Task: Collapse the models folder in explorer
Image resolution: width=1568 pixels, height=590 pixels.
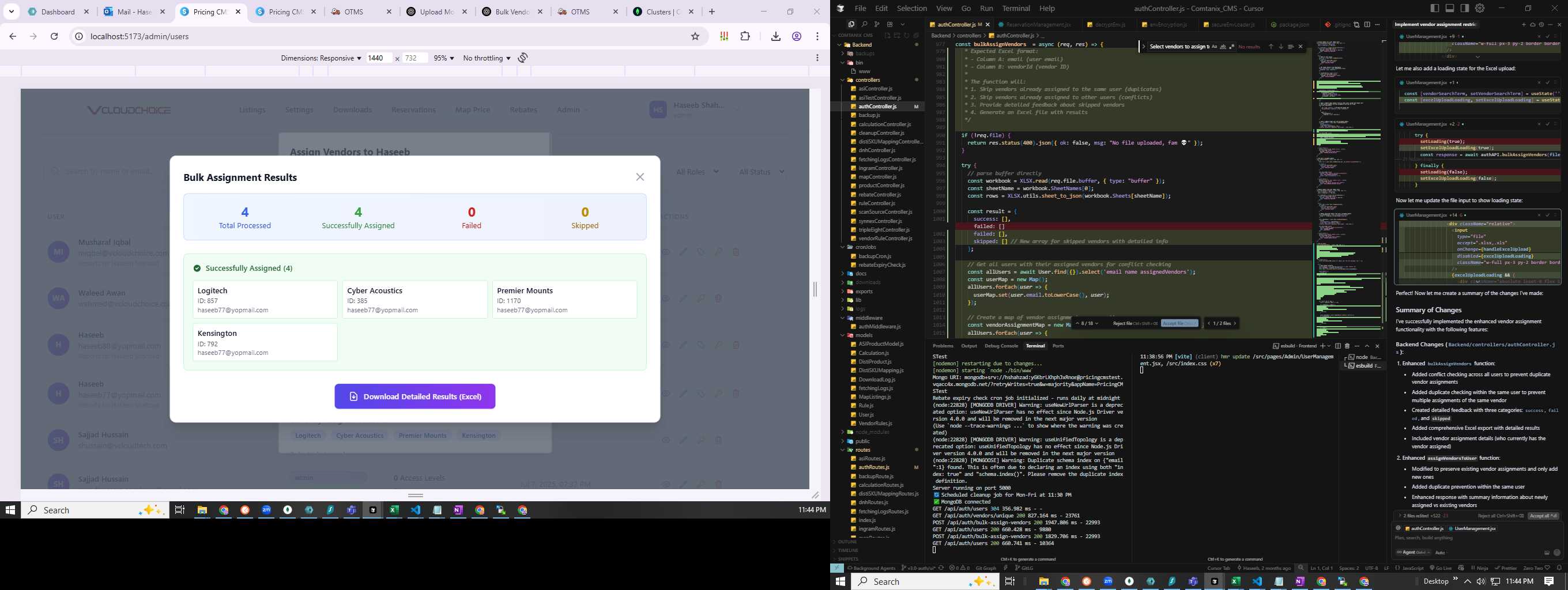Action: [864, 335]
